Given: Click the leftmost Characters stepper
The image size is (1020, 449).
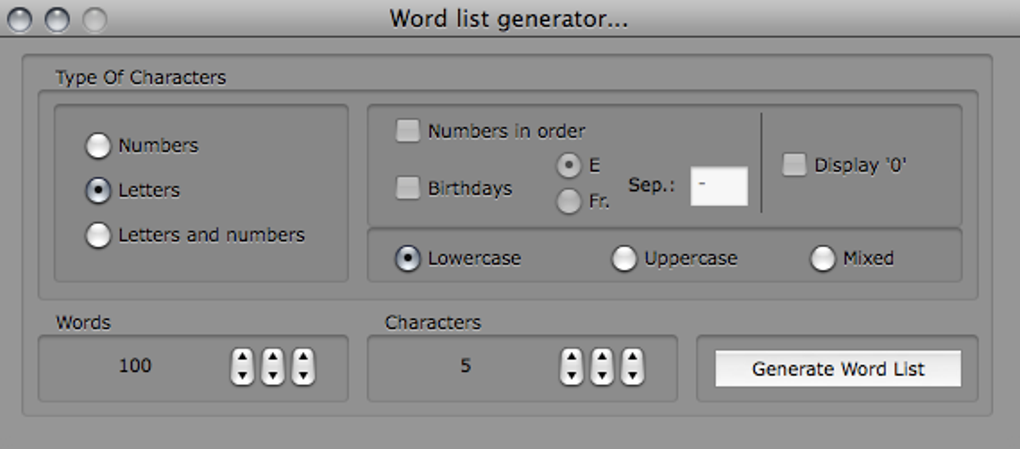Looking at the screenshot, I should [x=571, y=366].
